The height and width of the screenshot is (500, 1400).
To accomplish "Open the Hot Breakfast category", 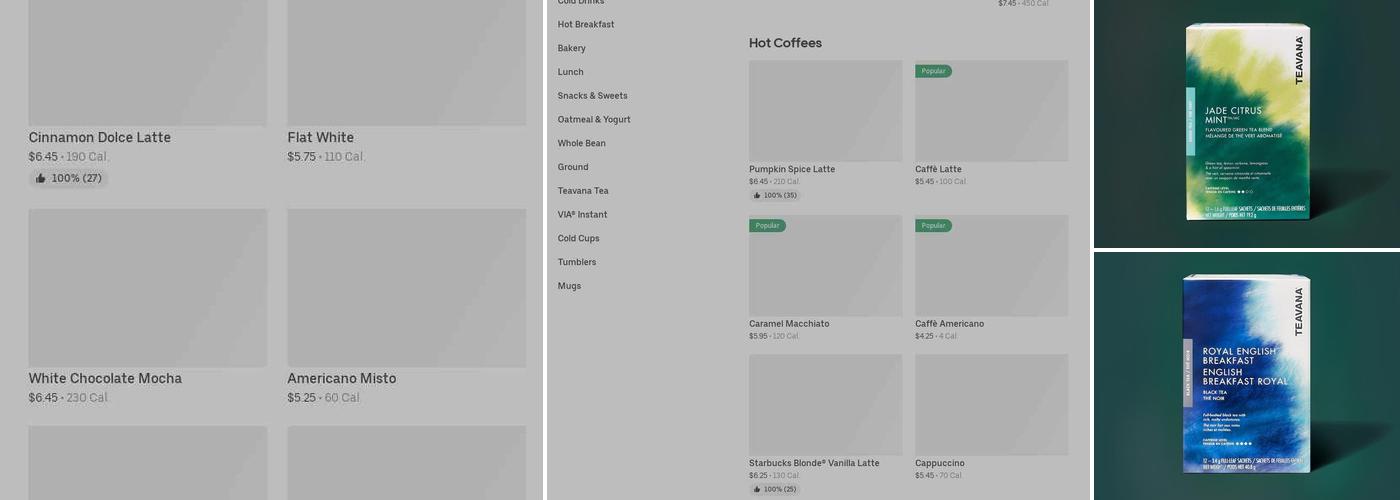I will click(x=586, y=24).
